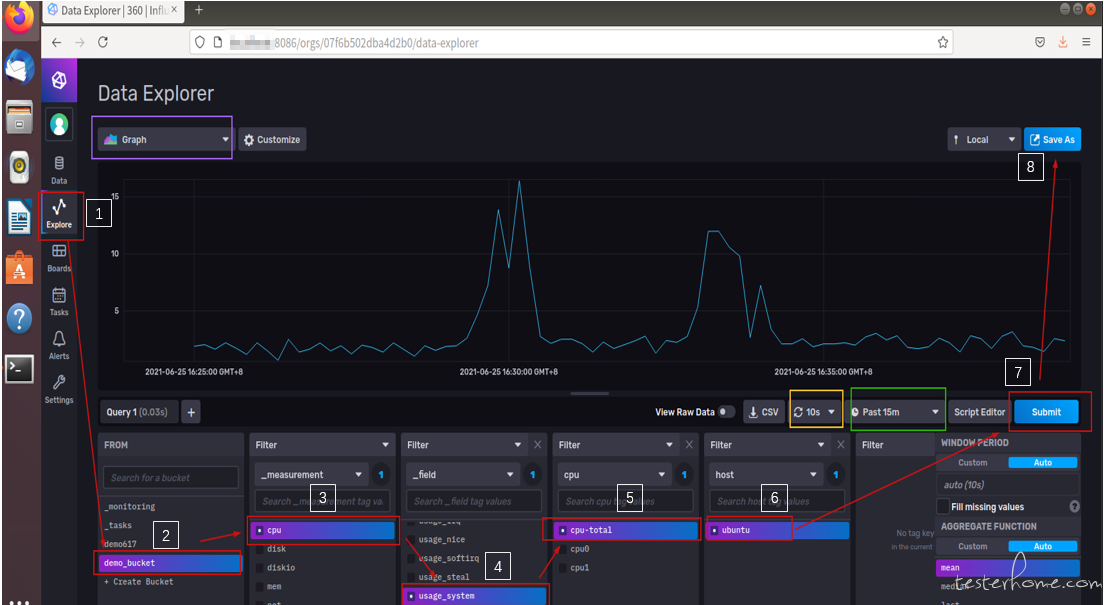The image size is (1104, 605).
Task: Open the _measurement tag key dropdown
Action: pos(311,475)
